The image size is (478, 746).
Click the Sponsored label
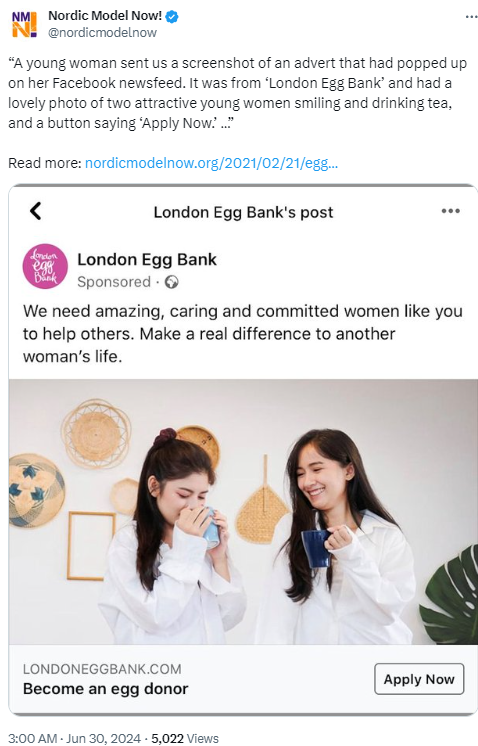(x=114, y=282)
